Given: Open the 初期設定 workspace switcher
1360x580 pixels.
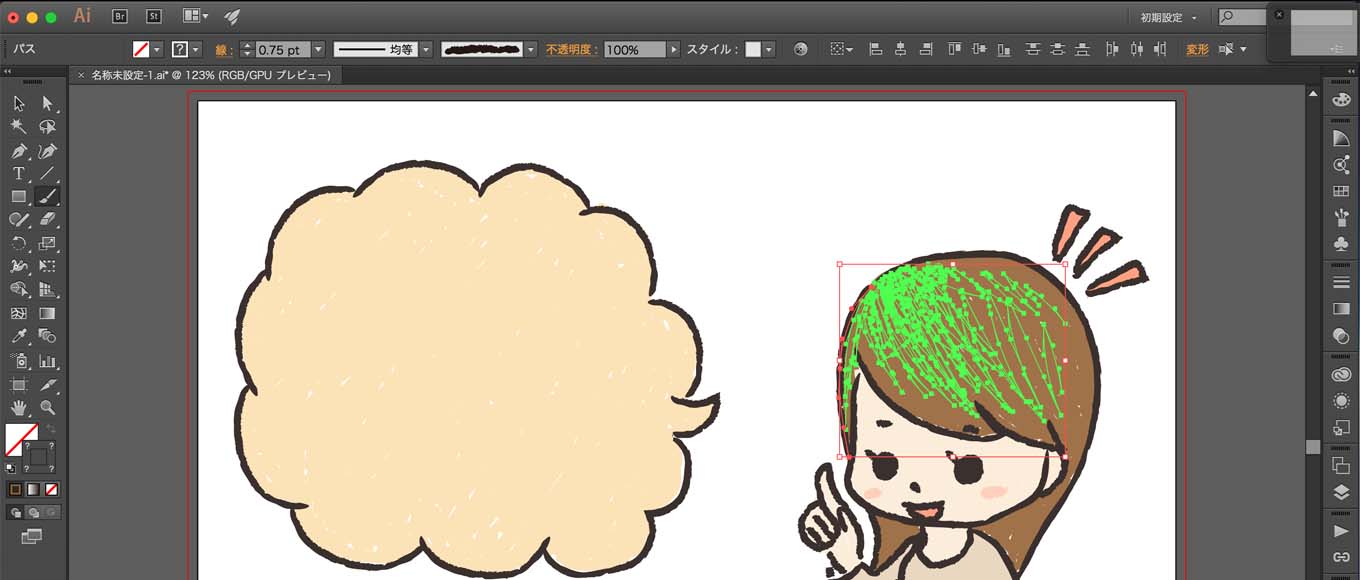Looking at the screenshot, I should click(x=1168, y=17).
